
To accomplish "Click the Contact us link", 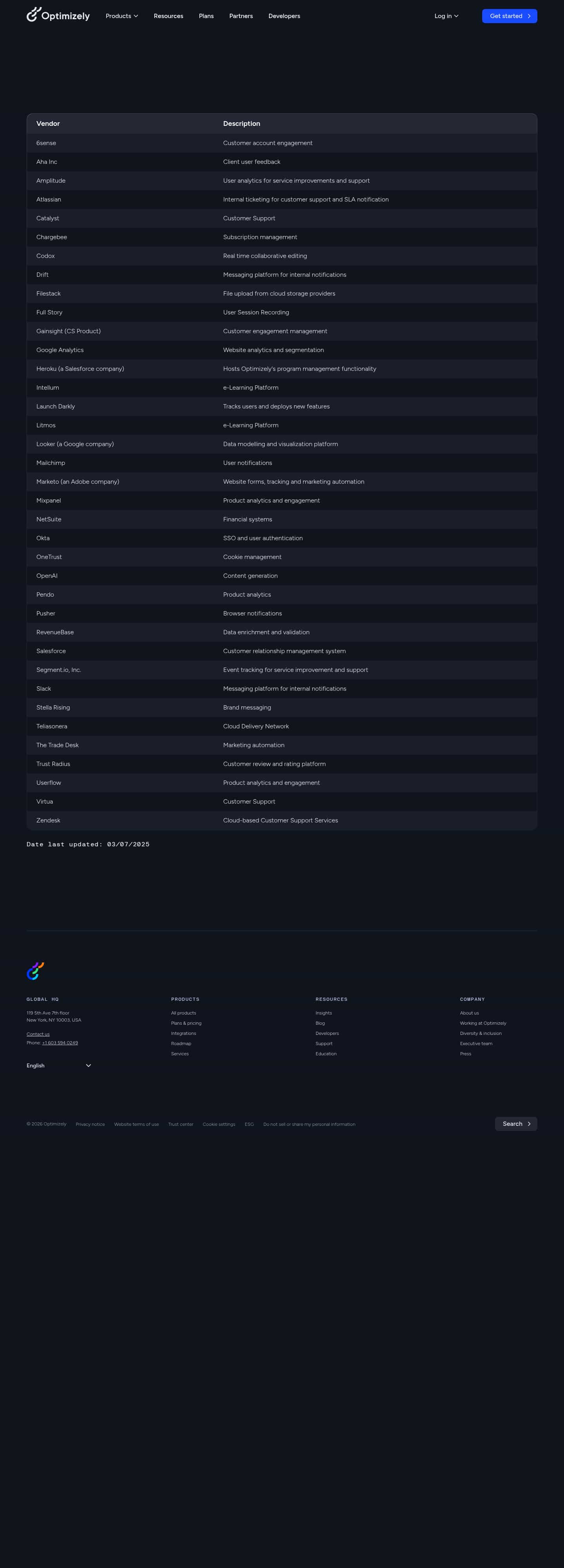I will [x=38, y=1034].
